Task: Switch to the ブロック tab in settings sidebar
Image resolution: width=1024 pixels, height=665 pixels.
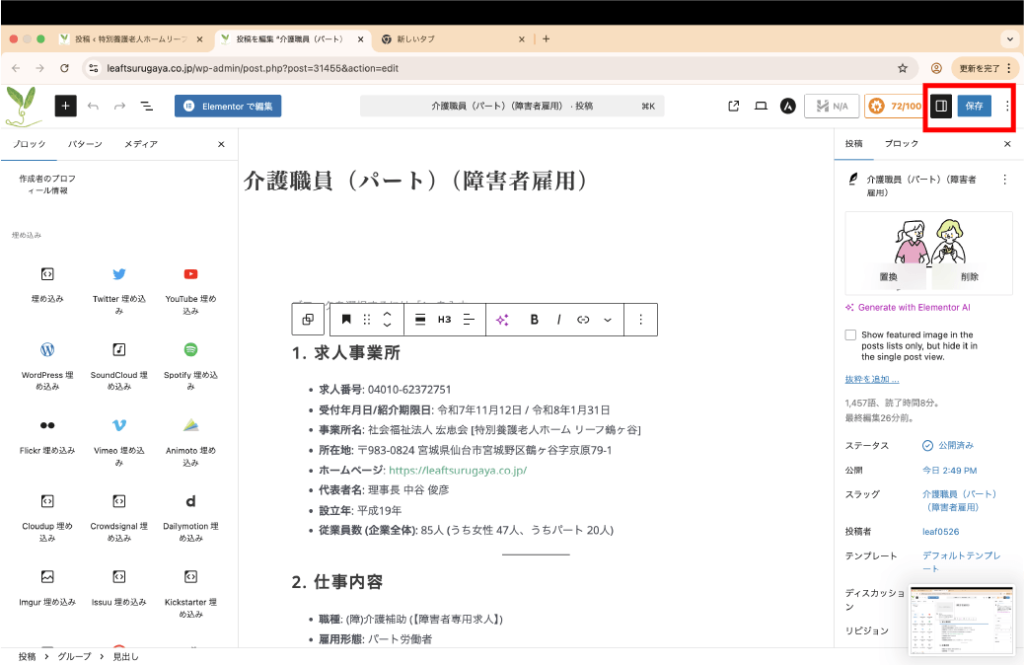Action: pos(901,144)
